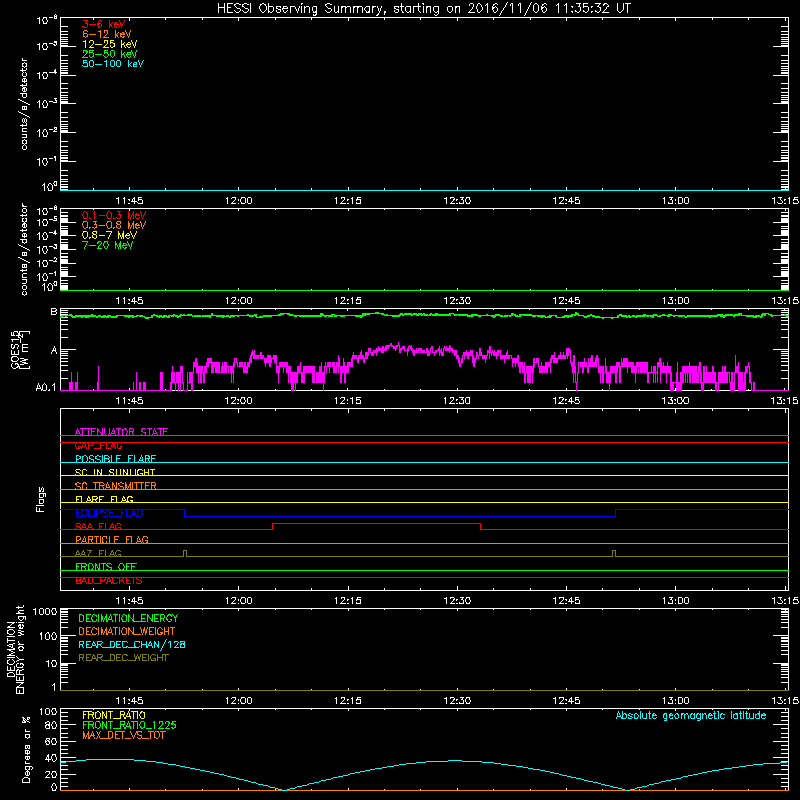Select the 3-6 keV legend label
Screen dimensions: 800x800
104,24
